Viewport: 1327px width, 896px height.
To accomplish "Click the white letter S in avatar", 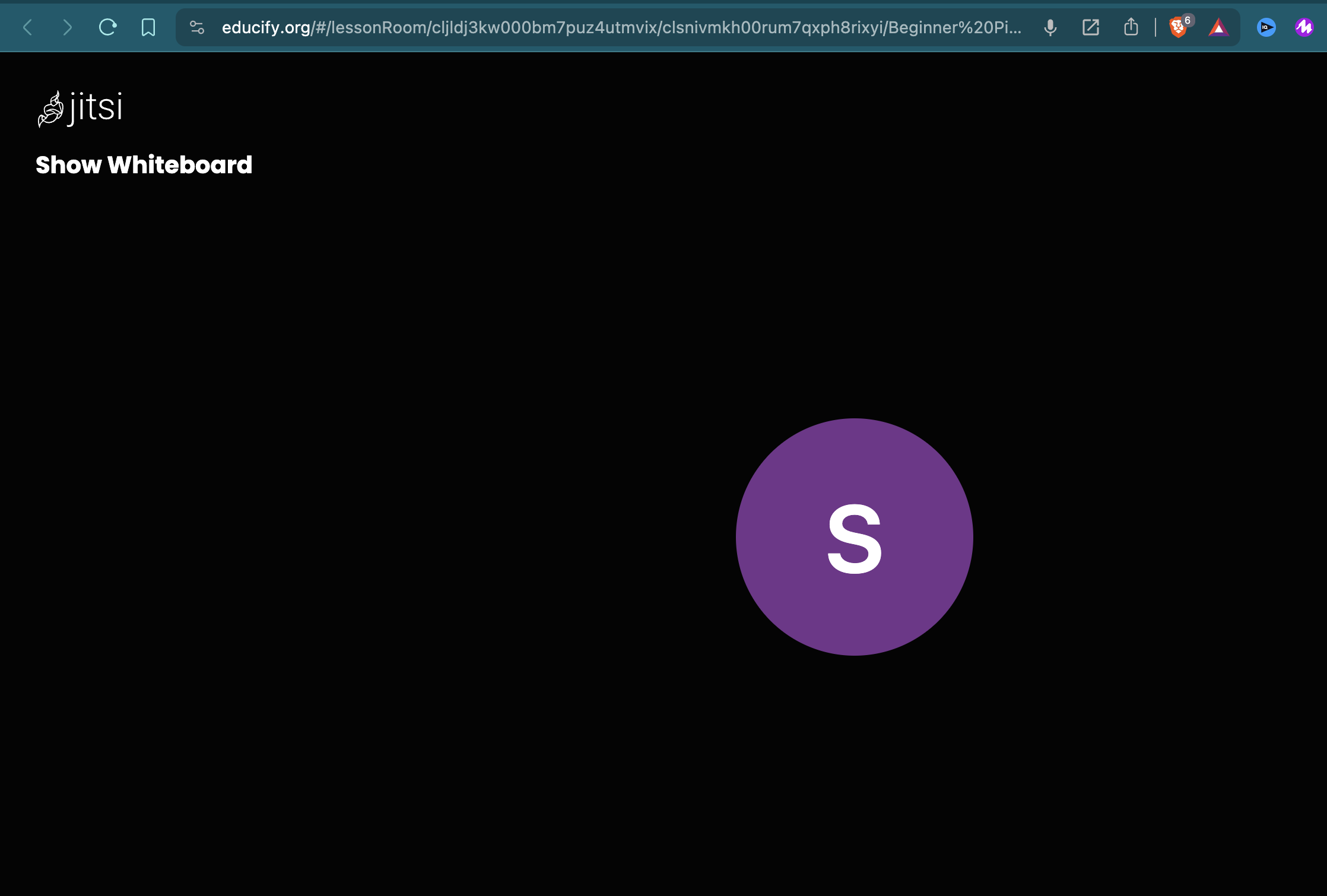I will (x=855, y=538).
